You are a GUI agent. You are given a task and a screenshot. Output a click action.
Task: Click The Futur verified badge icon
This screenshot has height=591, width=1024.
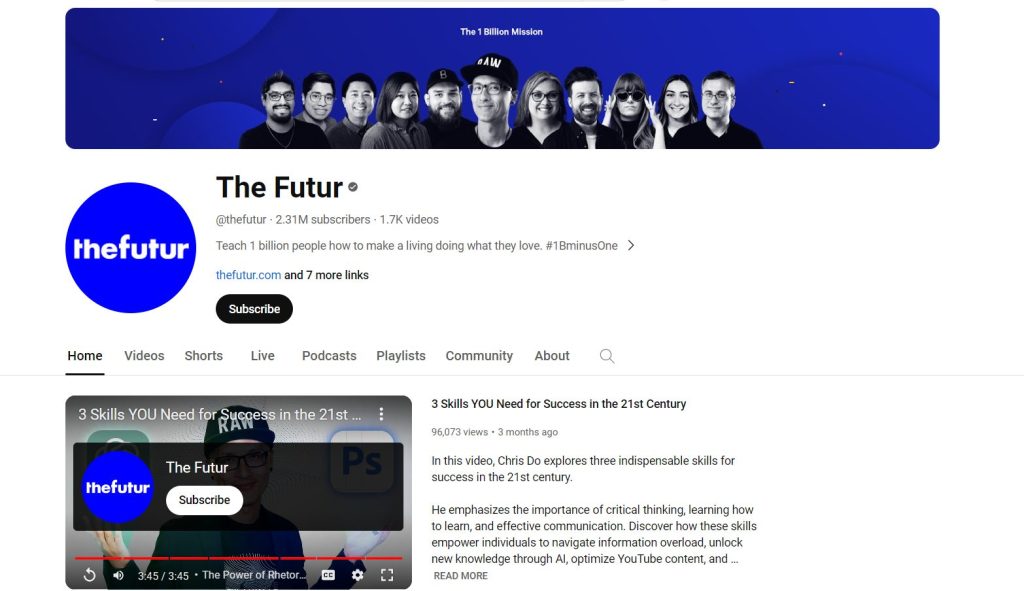click(353, 187)
